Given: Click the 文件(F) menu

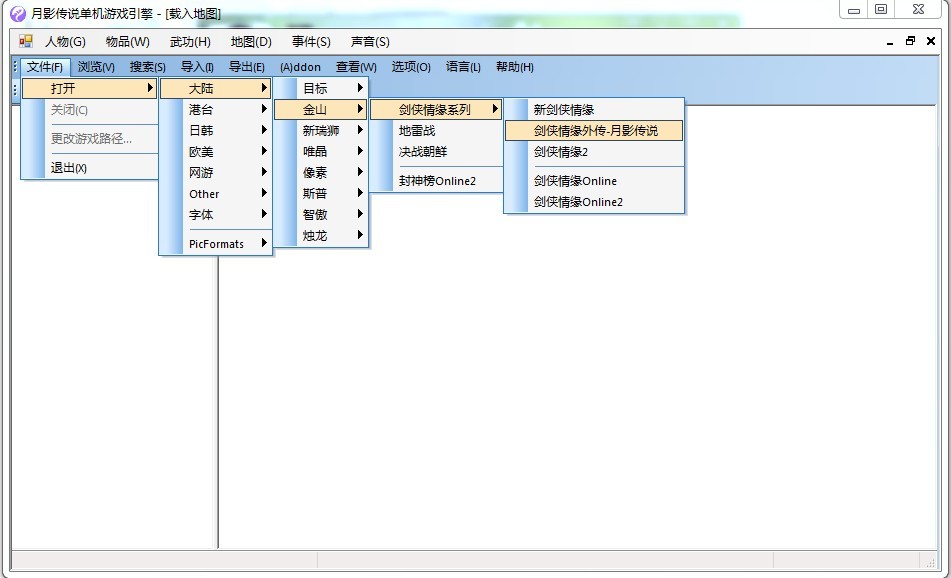Looking at the screenshot, I should pos(45,67).
